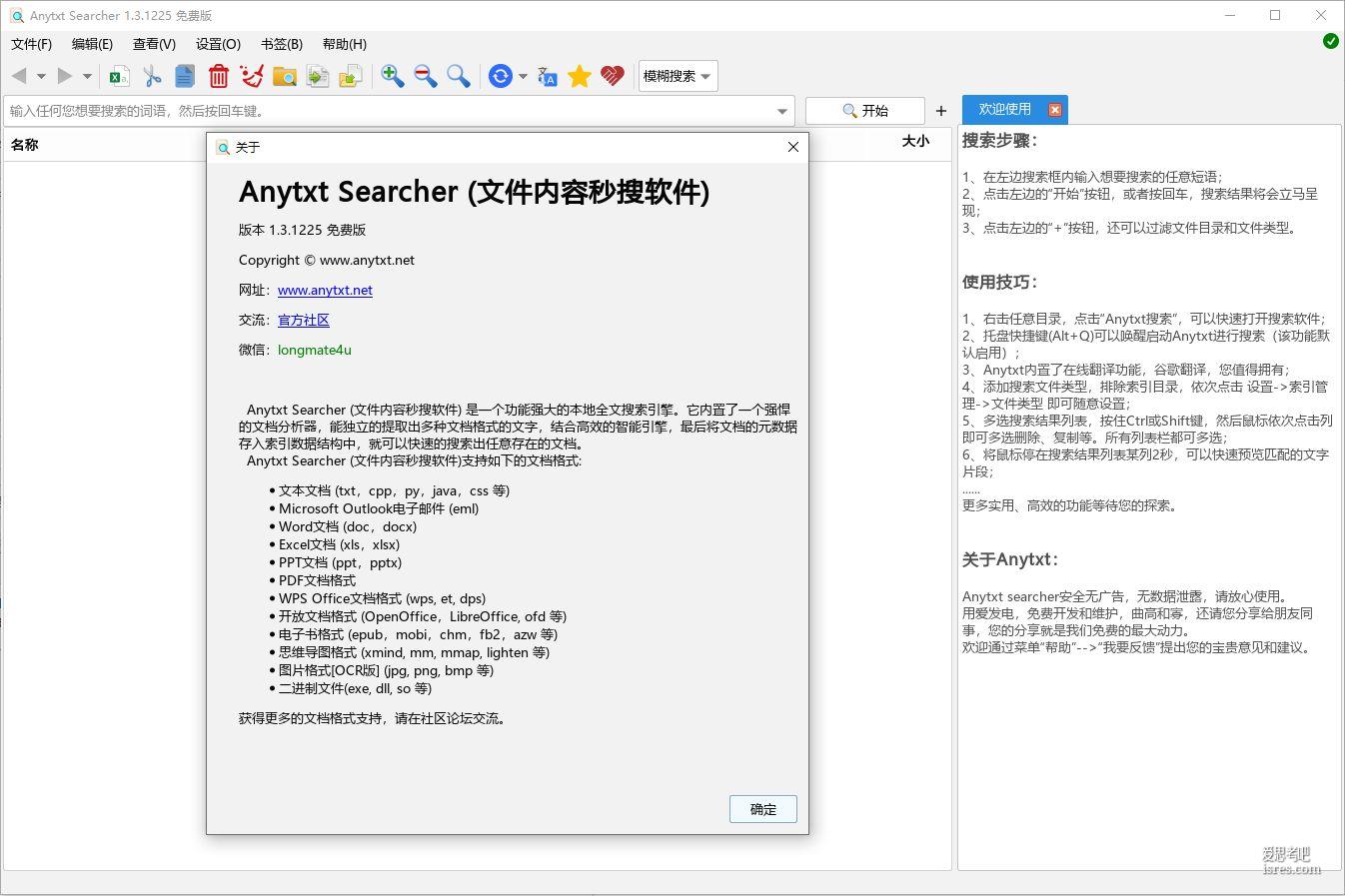Viewport: 1345px width, 896px height.
Task: Open the 编辑(E) menu
Action: tap(92, 44)
